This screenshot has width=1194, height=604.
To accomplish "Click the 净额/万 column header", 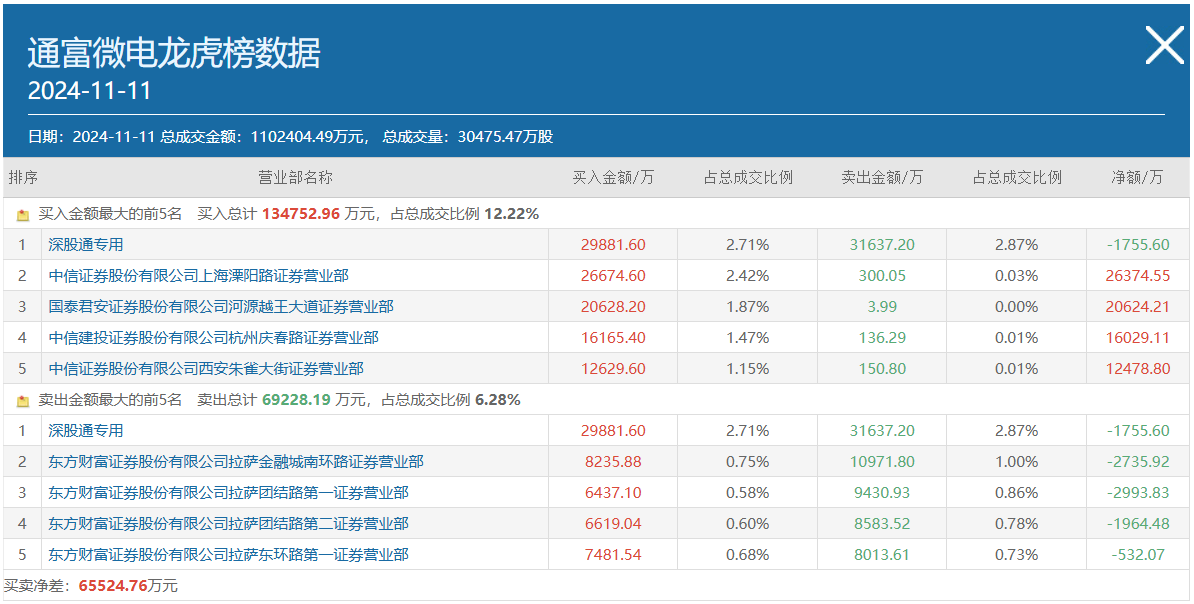I will coord(1138,178).
